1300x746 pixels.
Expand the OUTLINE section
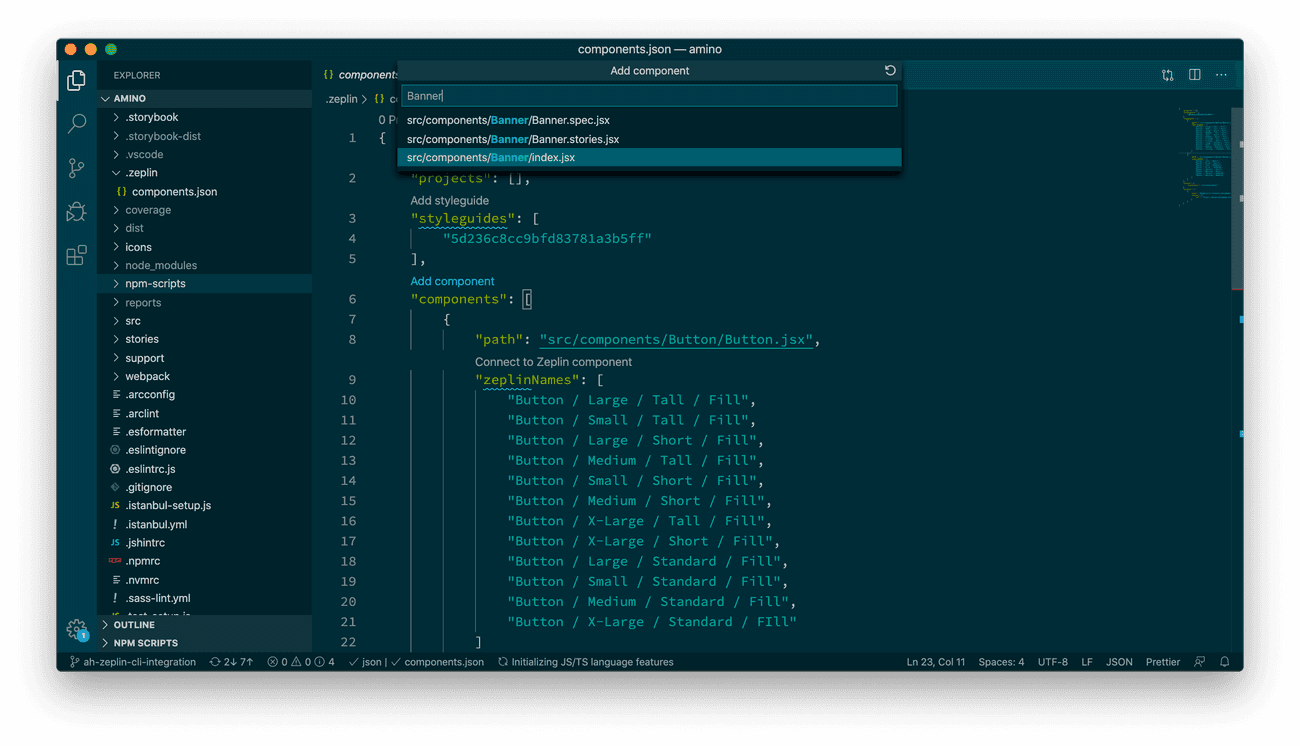(134, 625)
